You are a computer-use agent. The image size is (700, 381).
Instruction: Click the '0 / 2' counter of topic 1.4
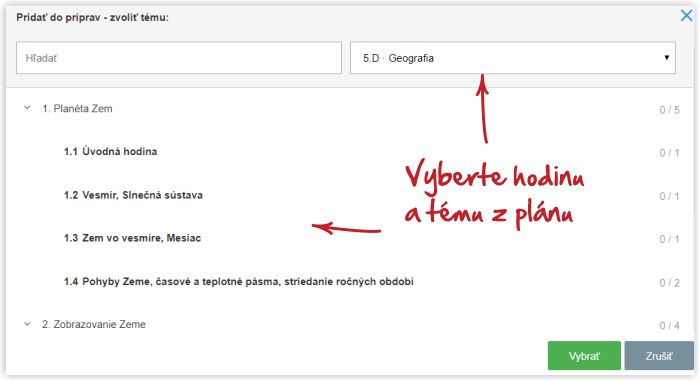point(669,283)
